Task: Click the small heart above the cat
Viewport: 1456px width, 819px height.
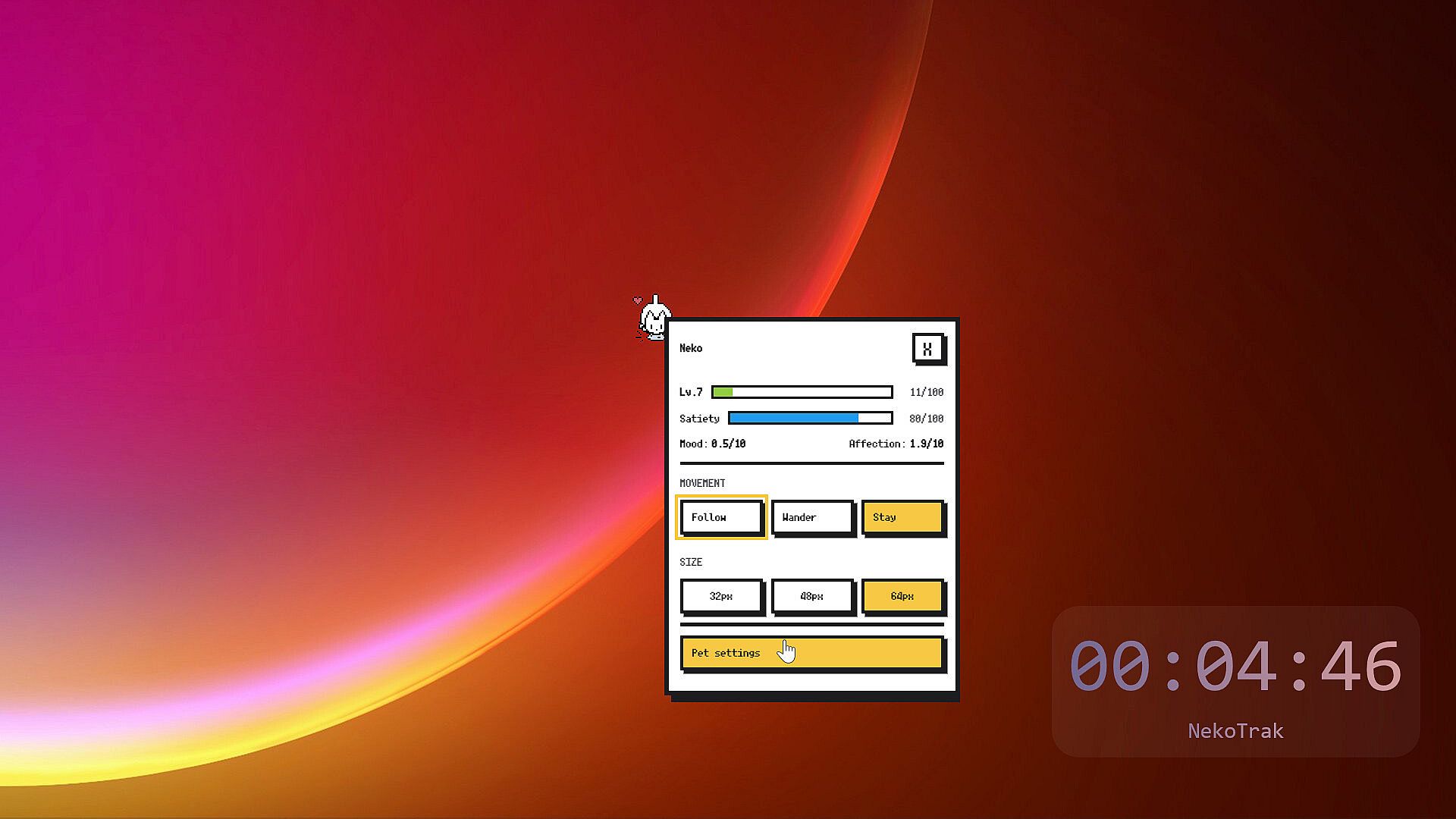Action: click(x=638, y=301)
